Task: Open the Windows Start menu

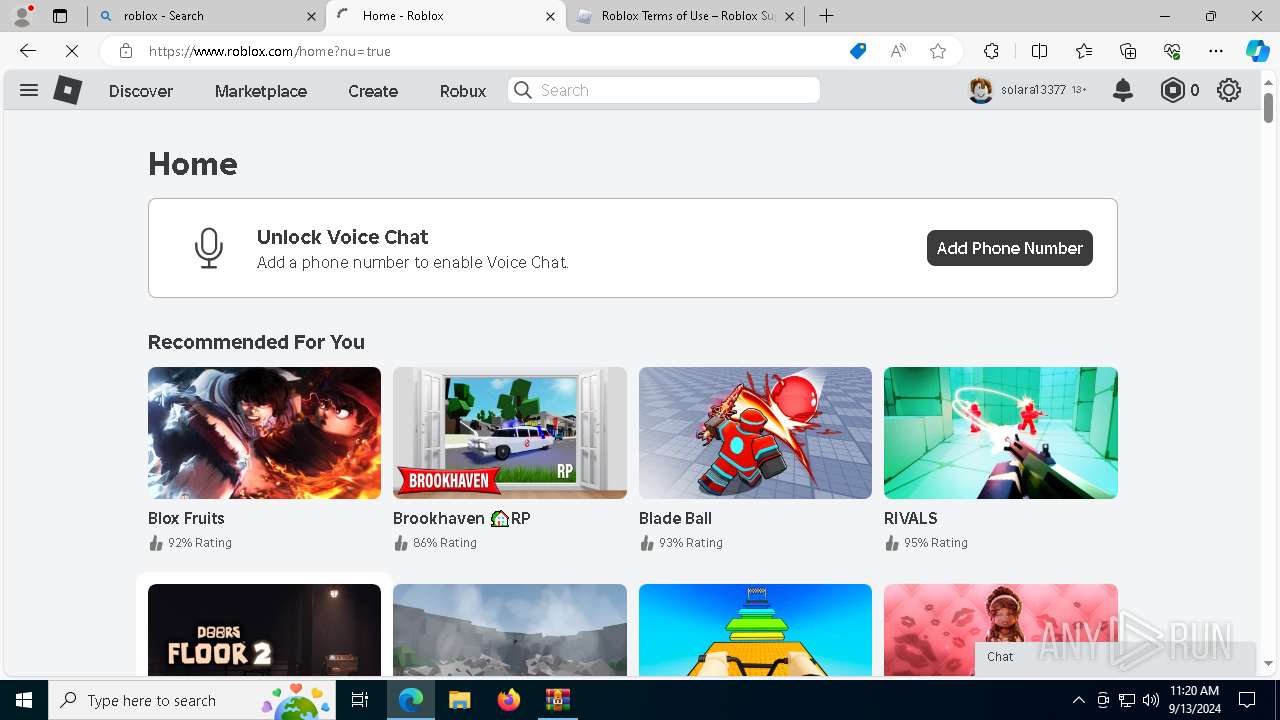Action: click(24, 700)
